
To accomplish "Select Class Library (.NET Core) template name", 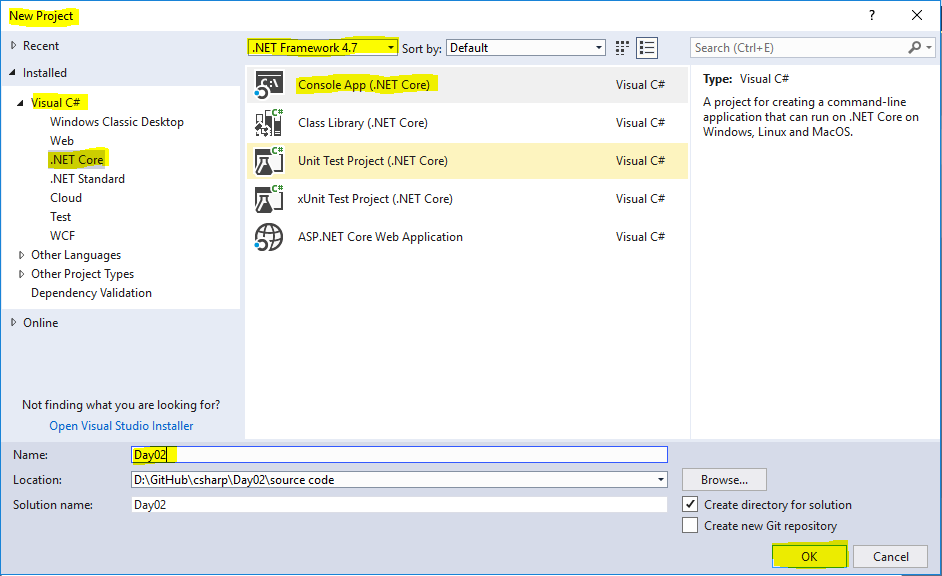I will [363, 123].
